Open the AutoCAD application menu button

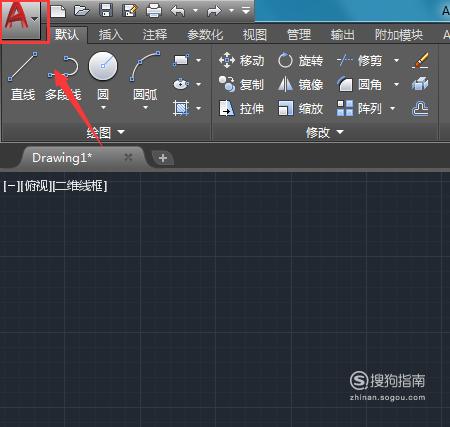21,21
